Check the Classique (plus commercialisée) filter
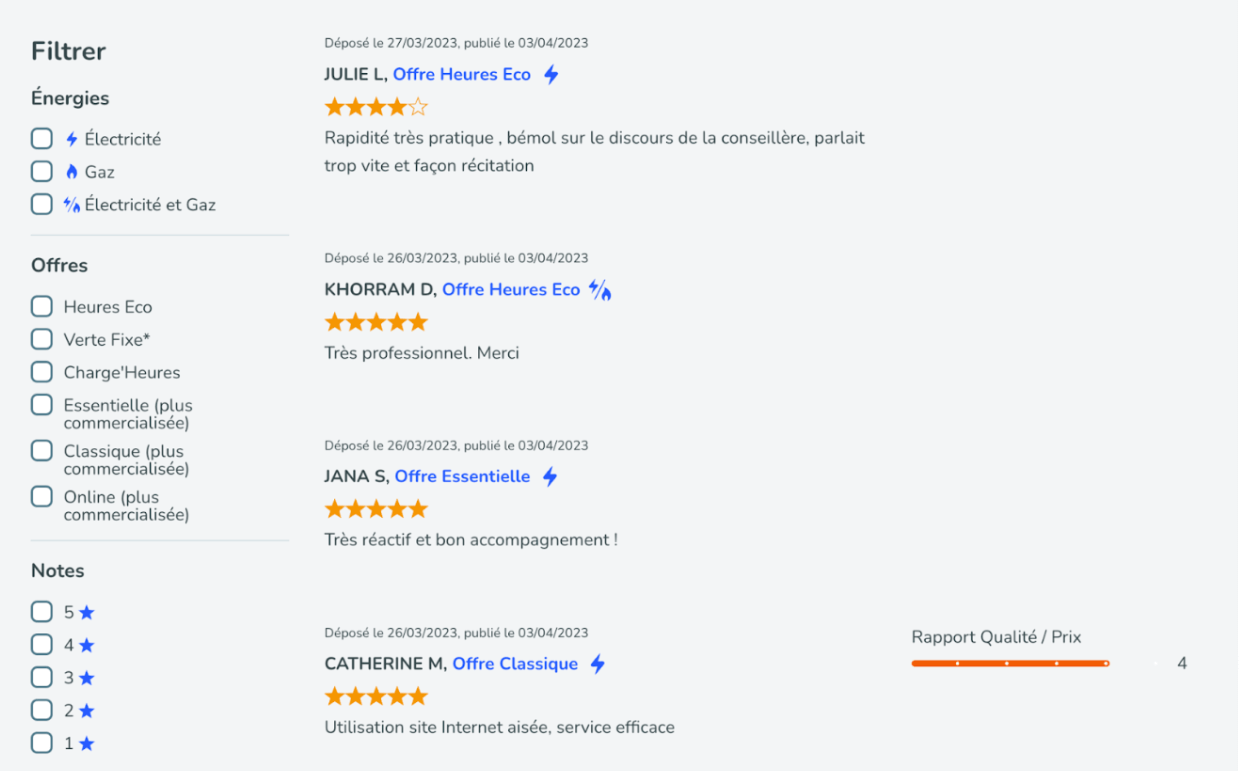This screenshot has width=1239, height=771. point(41,450)
